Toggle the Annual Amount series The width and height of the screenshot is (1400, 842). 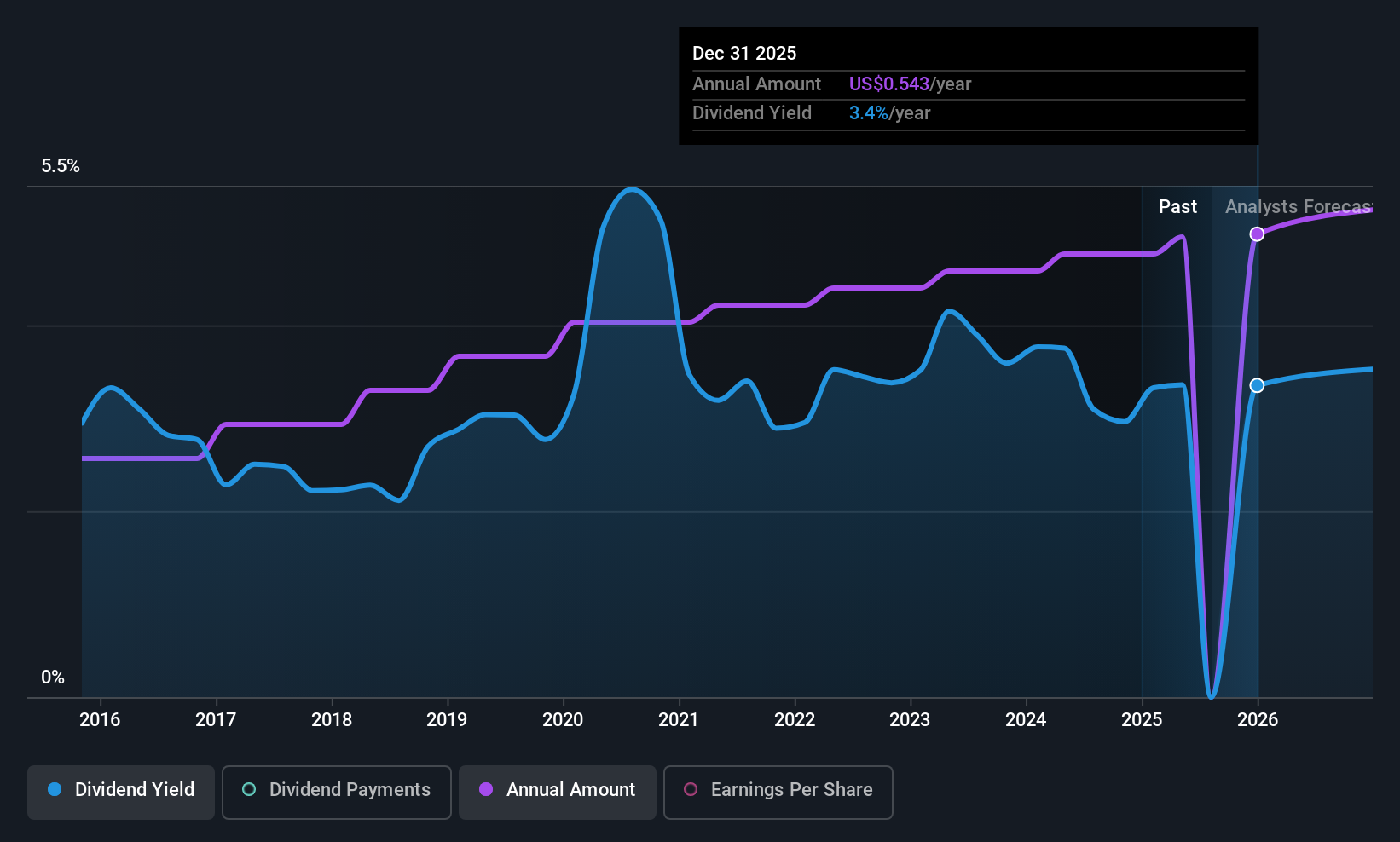click(558, 793)
